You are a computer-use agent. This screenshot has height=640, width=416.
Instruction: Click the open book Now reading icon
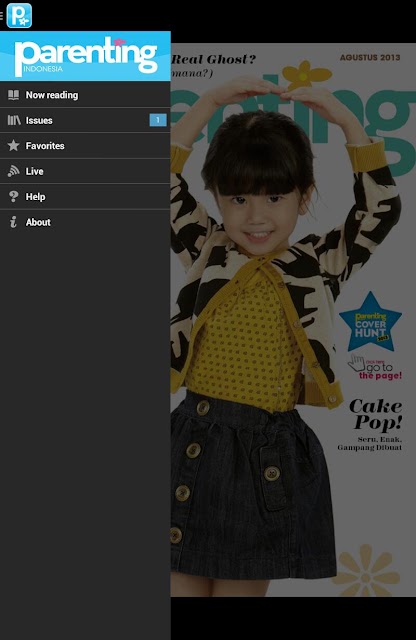[x=13, y=95]
